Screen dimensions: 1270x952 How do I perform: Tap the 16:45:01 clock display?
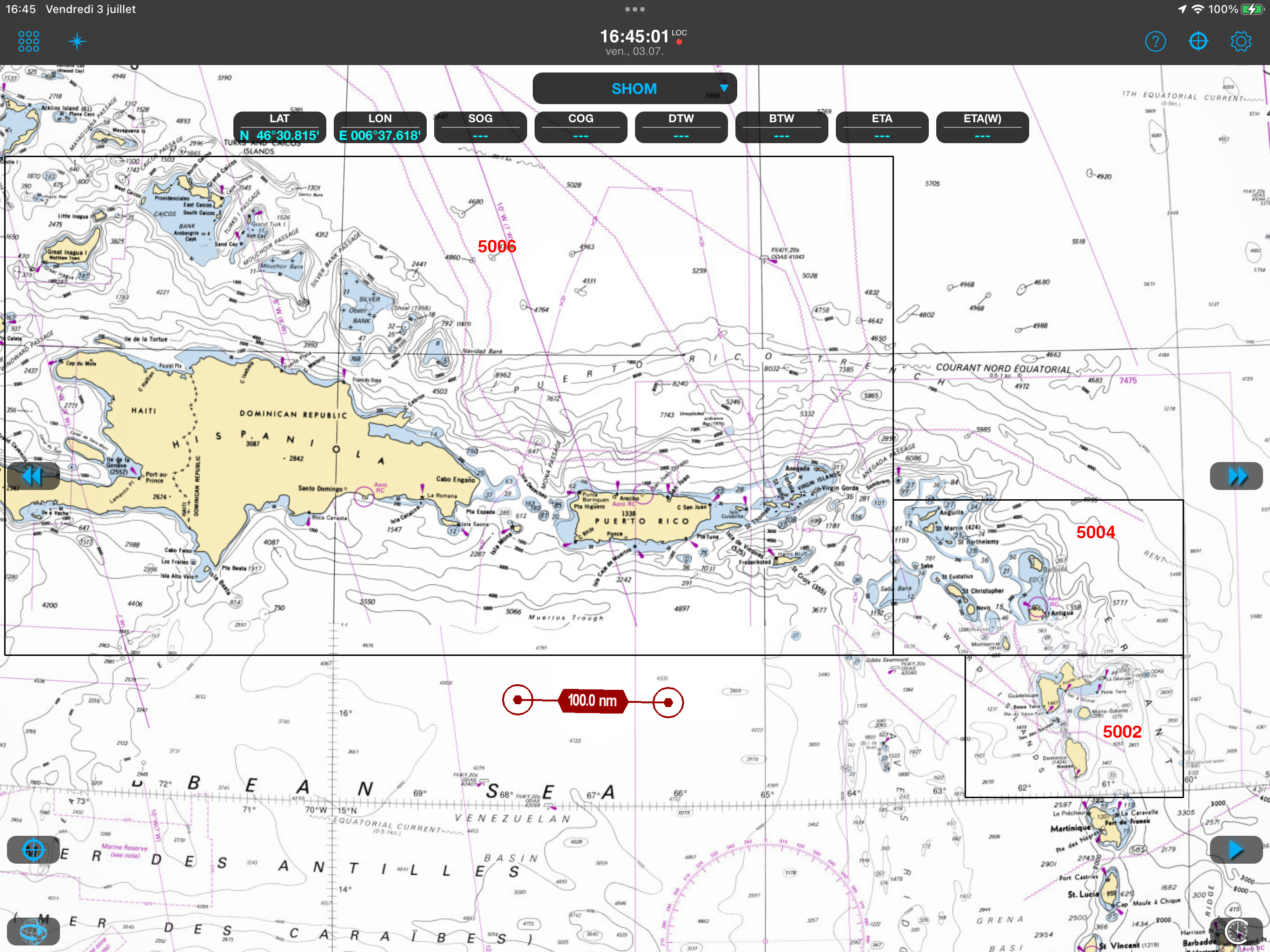pos(635,36)
